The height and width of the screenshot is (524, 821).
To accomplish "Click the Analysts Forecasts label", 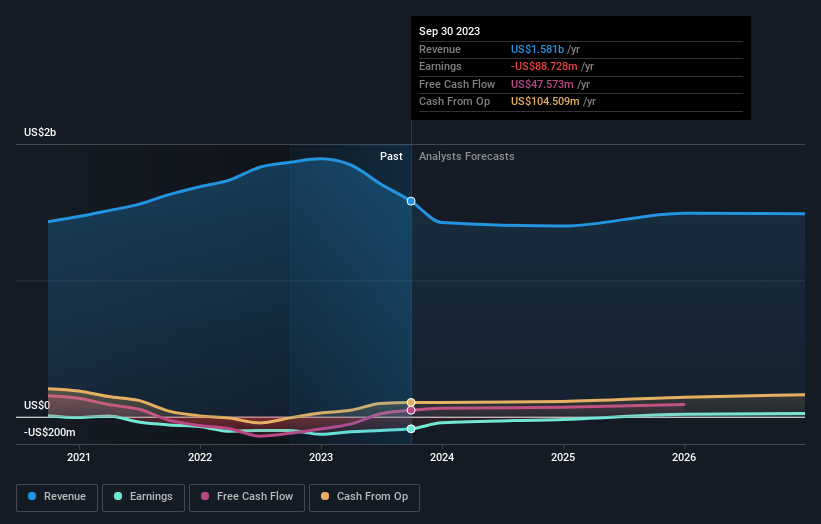I will (x=467, y=157).
